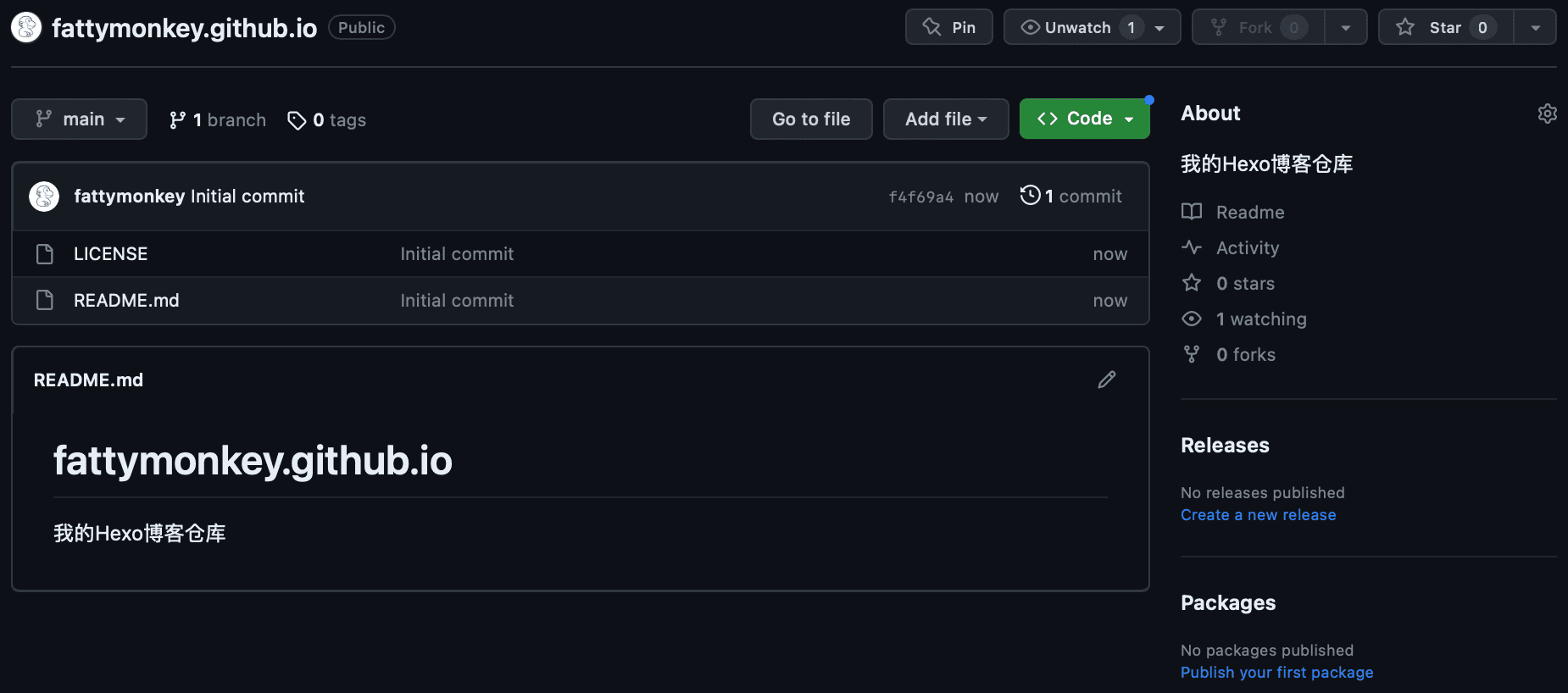
Task: Expand the Add file dropdown
Action: [x=946, y=119]
